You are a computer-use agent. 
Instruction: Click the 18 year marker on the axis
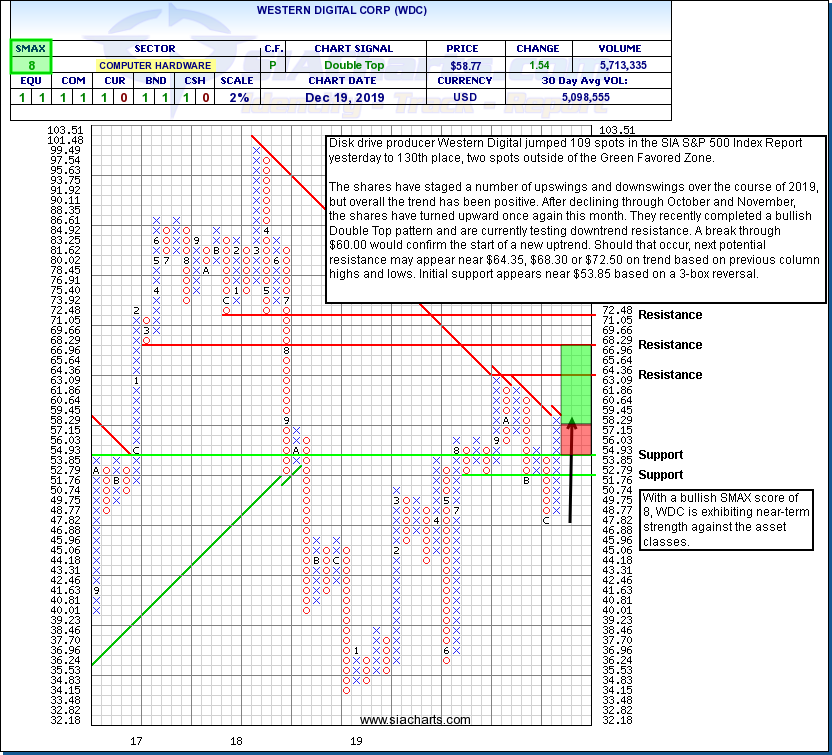(236, 741)
